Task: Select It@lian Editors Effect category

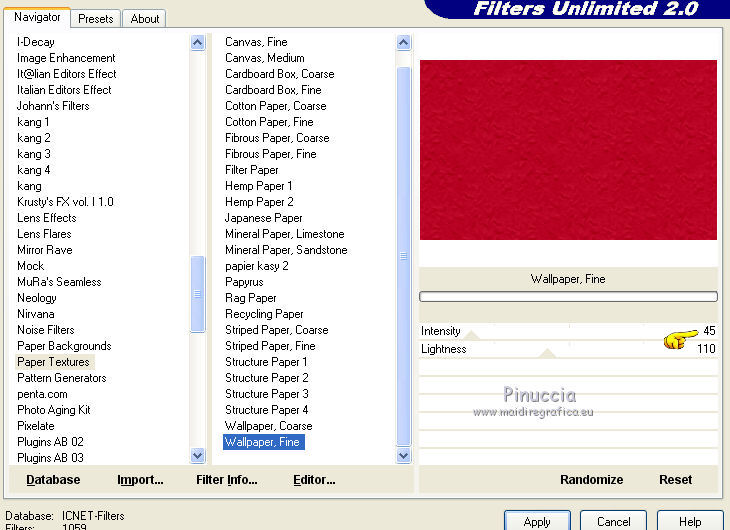Action: (67, 74)
